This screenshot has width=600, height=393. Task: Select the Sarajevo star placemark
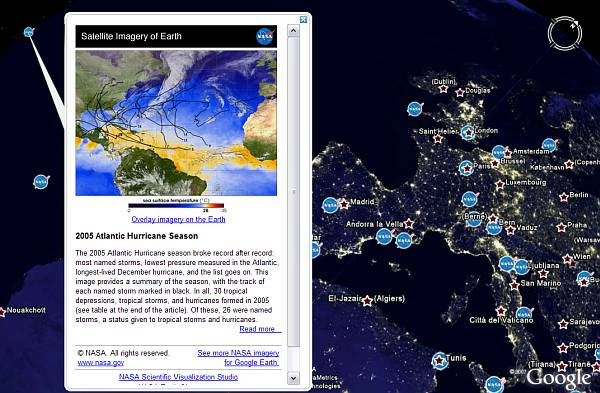coord(563,325)
